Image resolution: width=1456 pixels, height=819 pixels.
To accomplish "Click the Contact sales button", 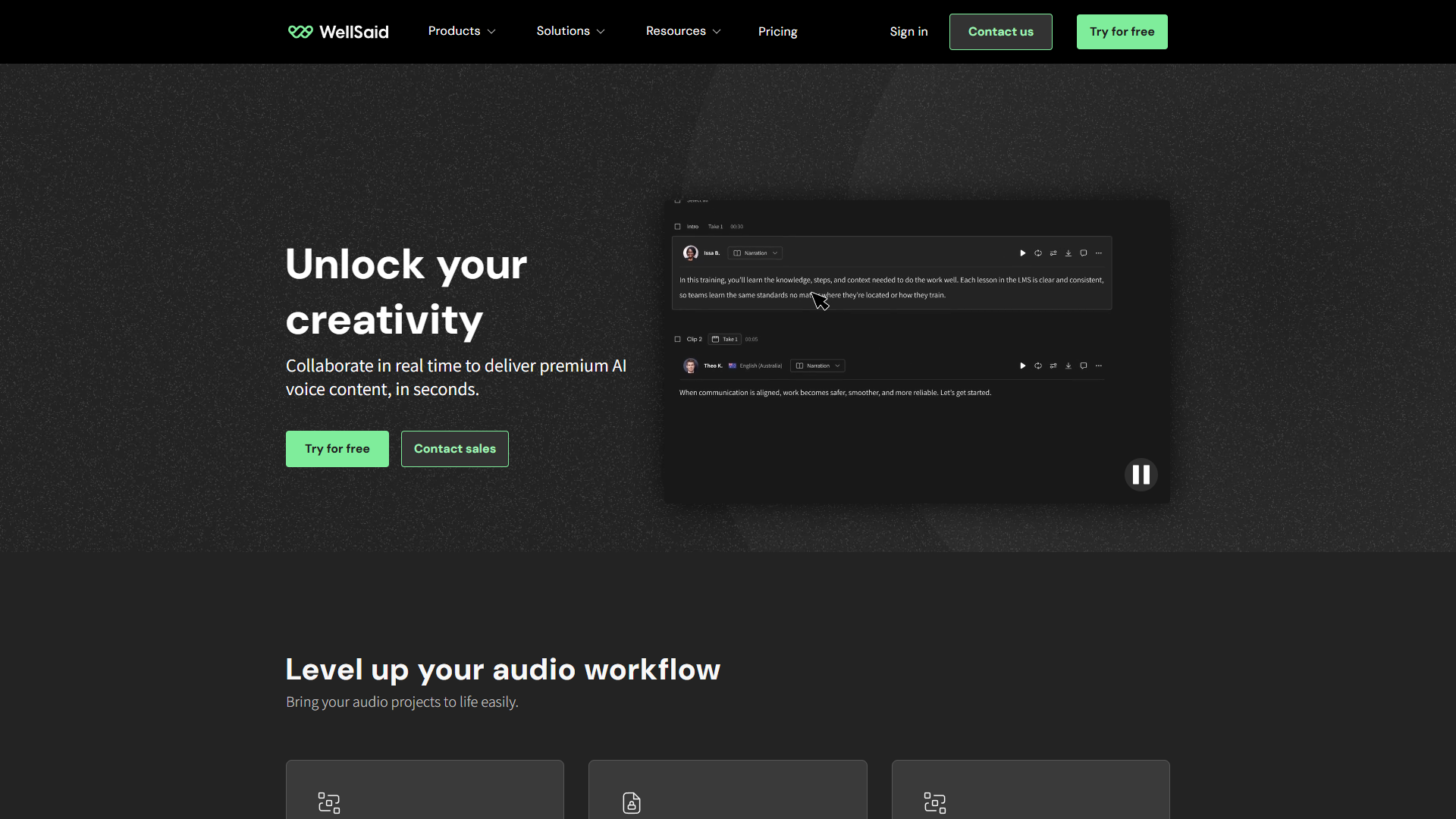I will 454,448.
